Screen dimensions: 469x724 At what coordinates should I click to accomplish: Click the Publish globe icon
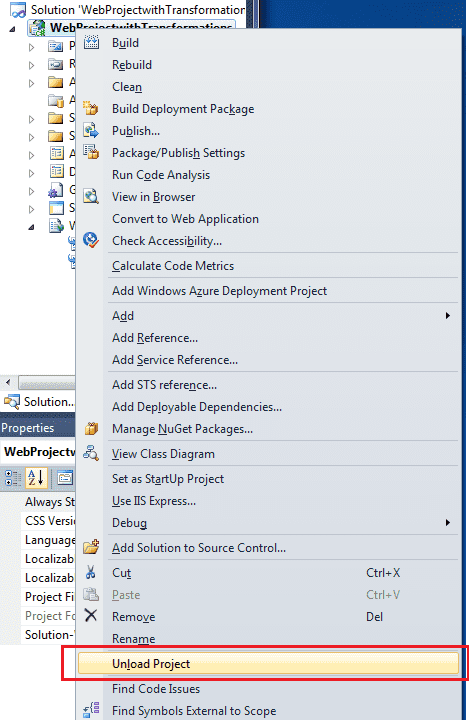coord(91,131)
